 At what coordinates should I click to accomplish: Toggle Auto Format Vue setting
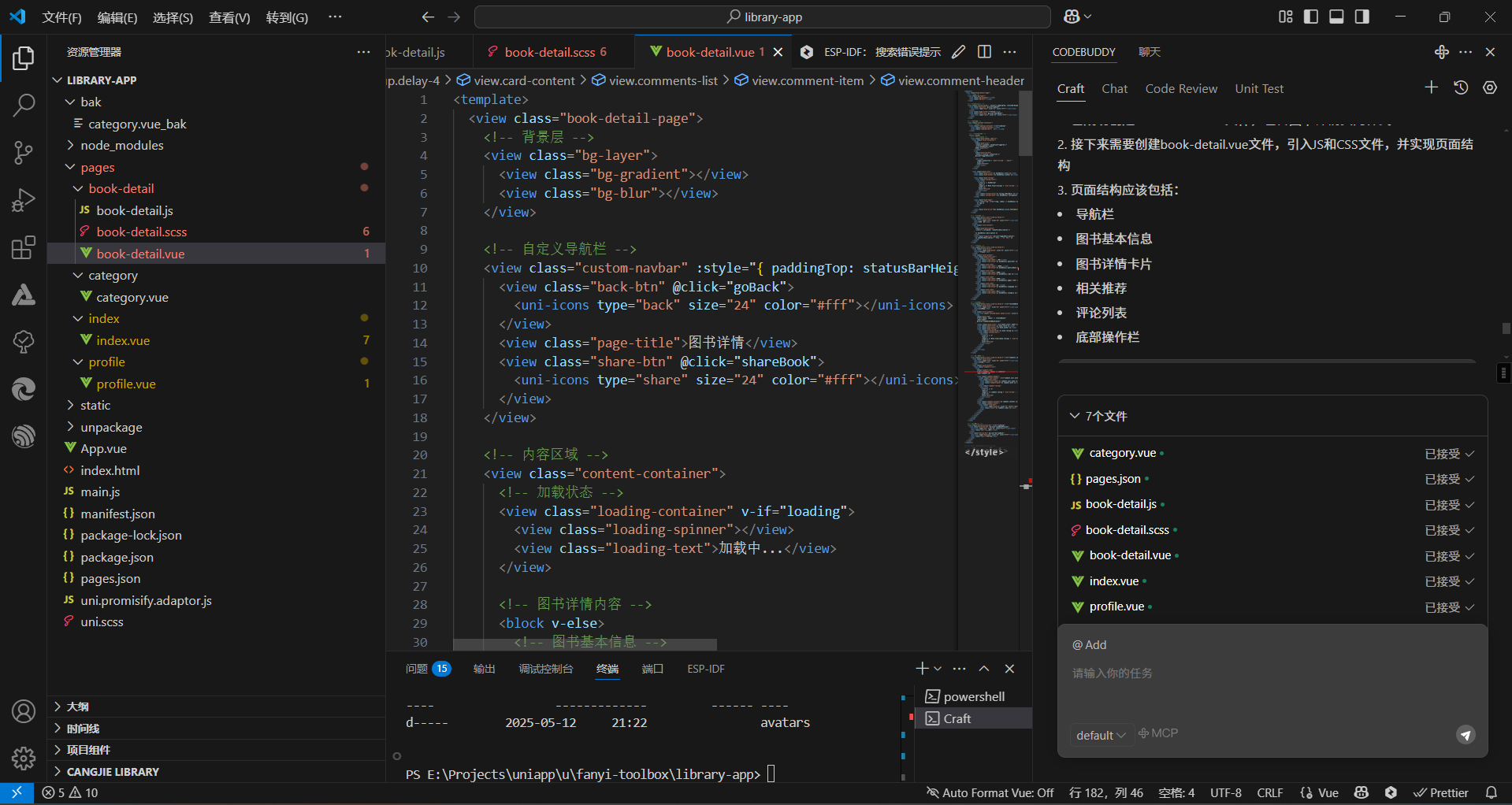pos(990,793)
